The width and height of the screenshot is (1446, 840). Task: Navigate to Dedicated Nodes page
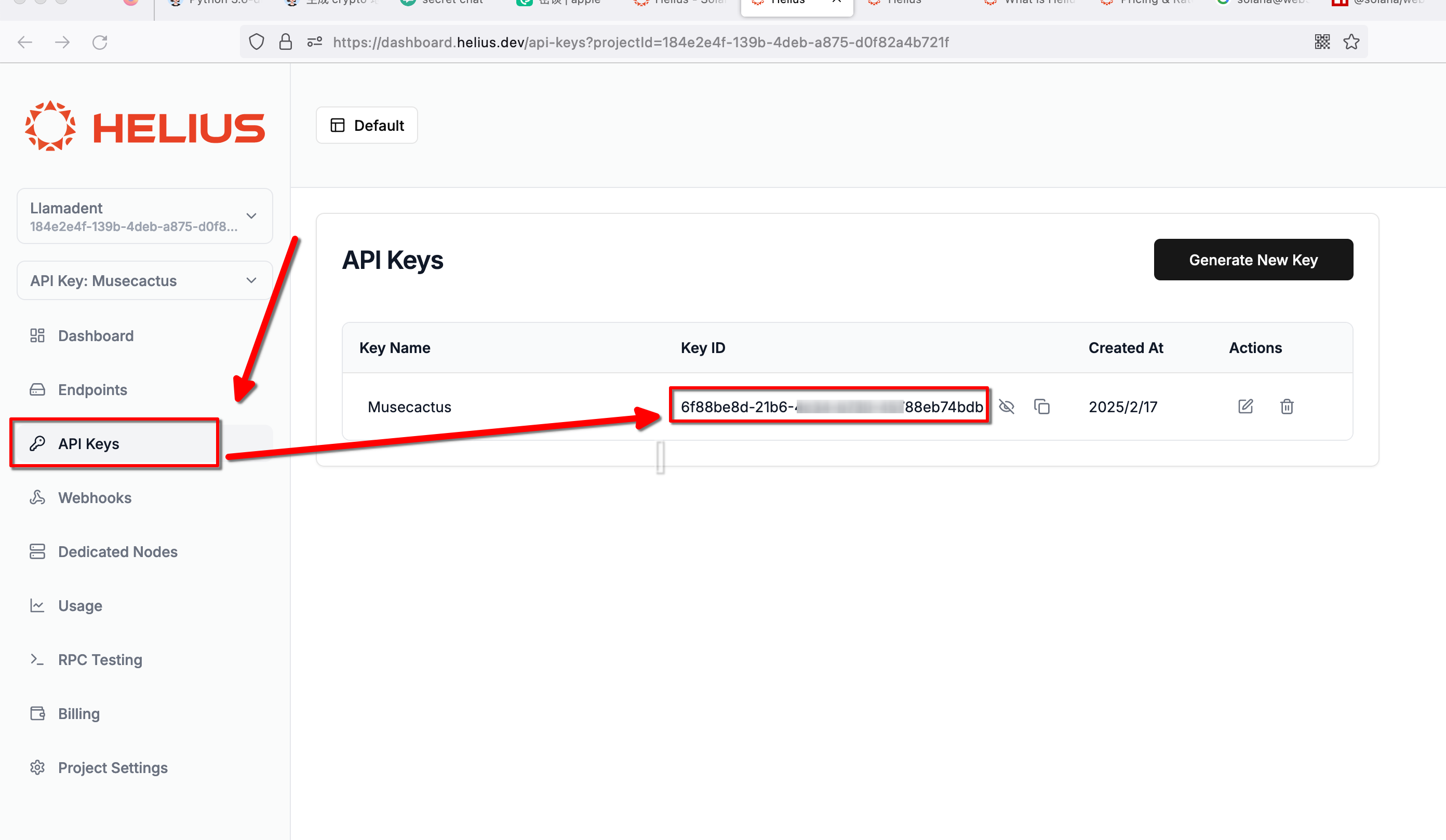[x=117, y=551]
